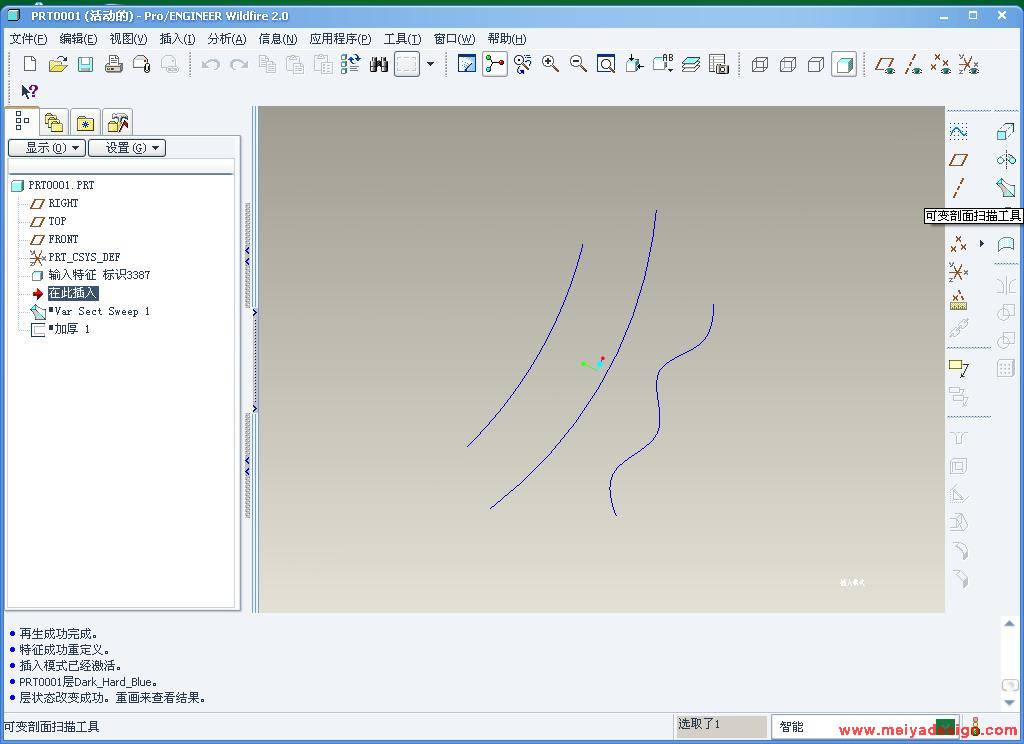Select Var Sect Sweep 1 in model tree

coord(101,311)
